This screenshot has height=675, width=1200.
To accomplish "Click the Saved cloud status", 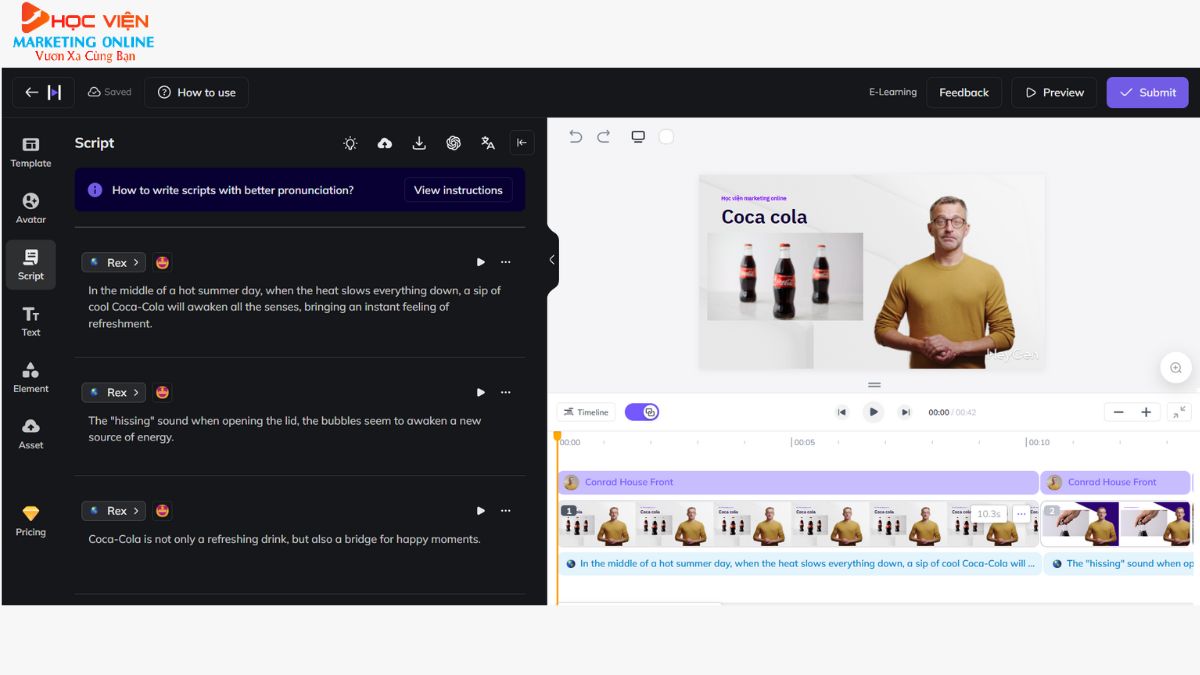I will (x=110, y=92).
